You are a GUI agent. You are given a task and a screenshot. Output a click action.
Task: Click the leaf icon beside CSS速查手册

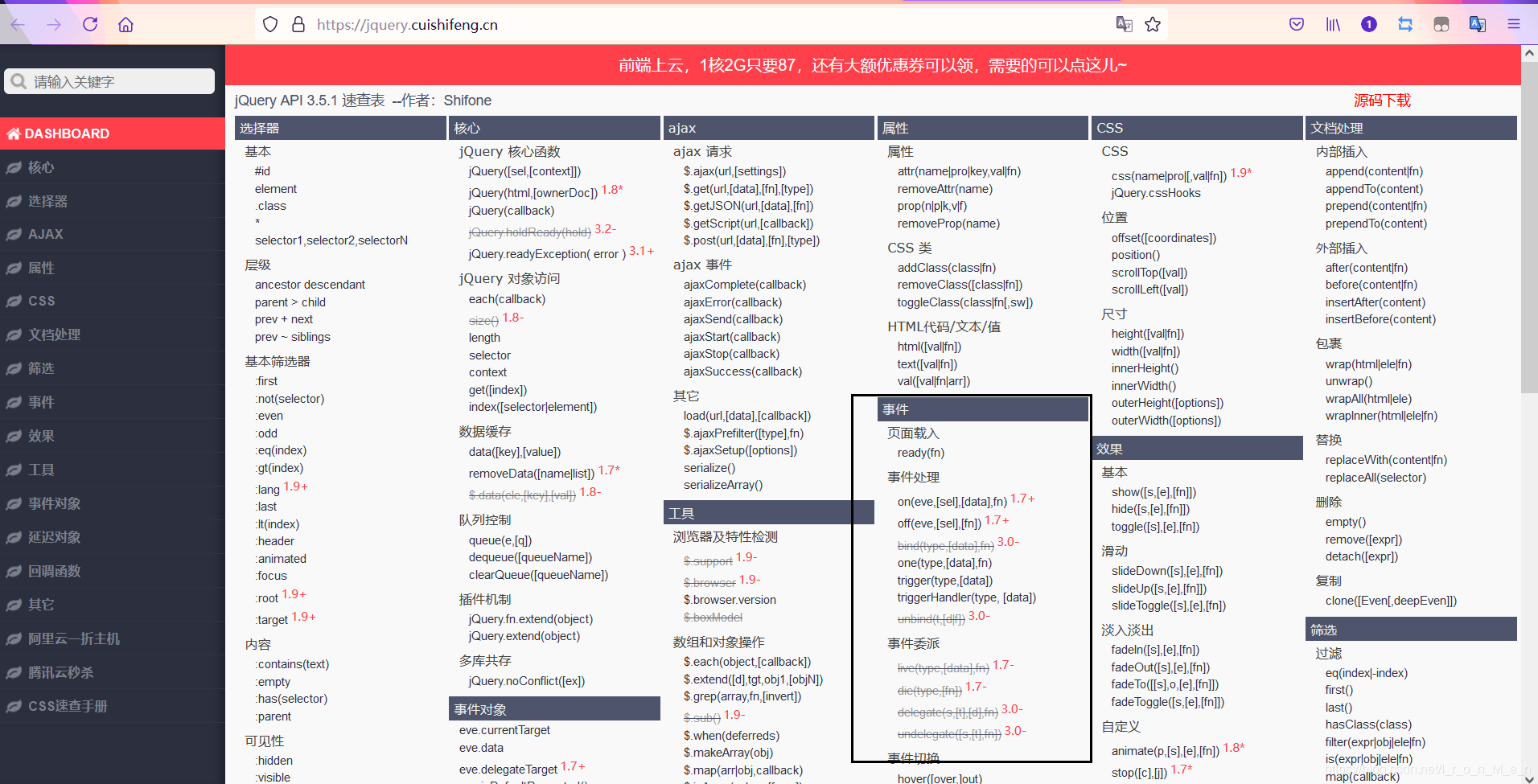[14, 706]
